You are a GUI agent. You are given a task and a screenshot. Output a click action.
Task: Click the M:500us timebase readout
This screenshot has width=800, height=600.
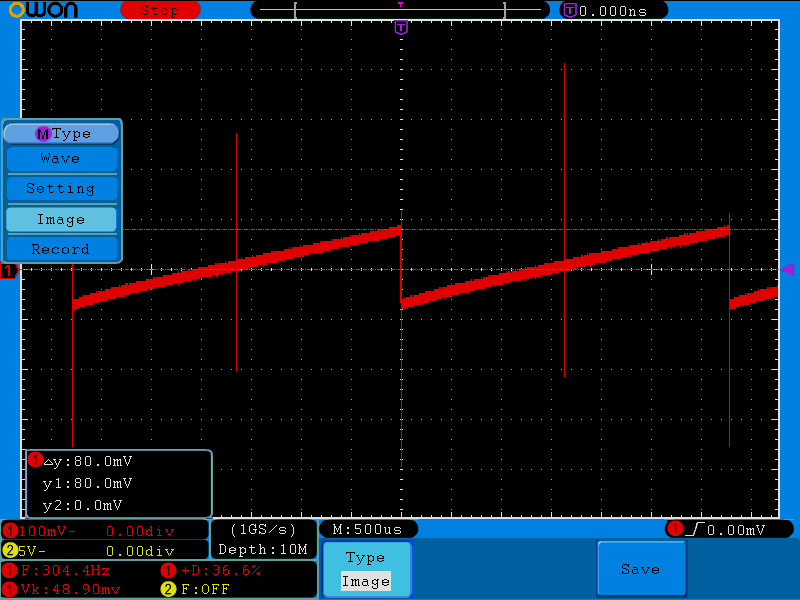tap(367, 529)
